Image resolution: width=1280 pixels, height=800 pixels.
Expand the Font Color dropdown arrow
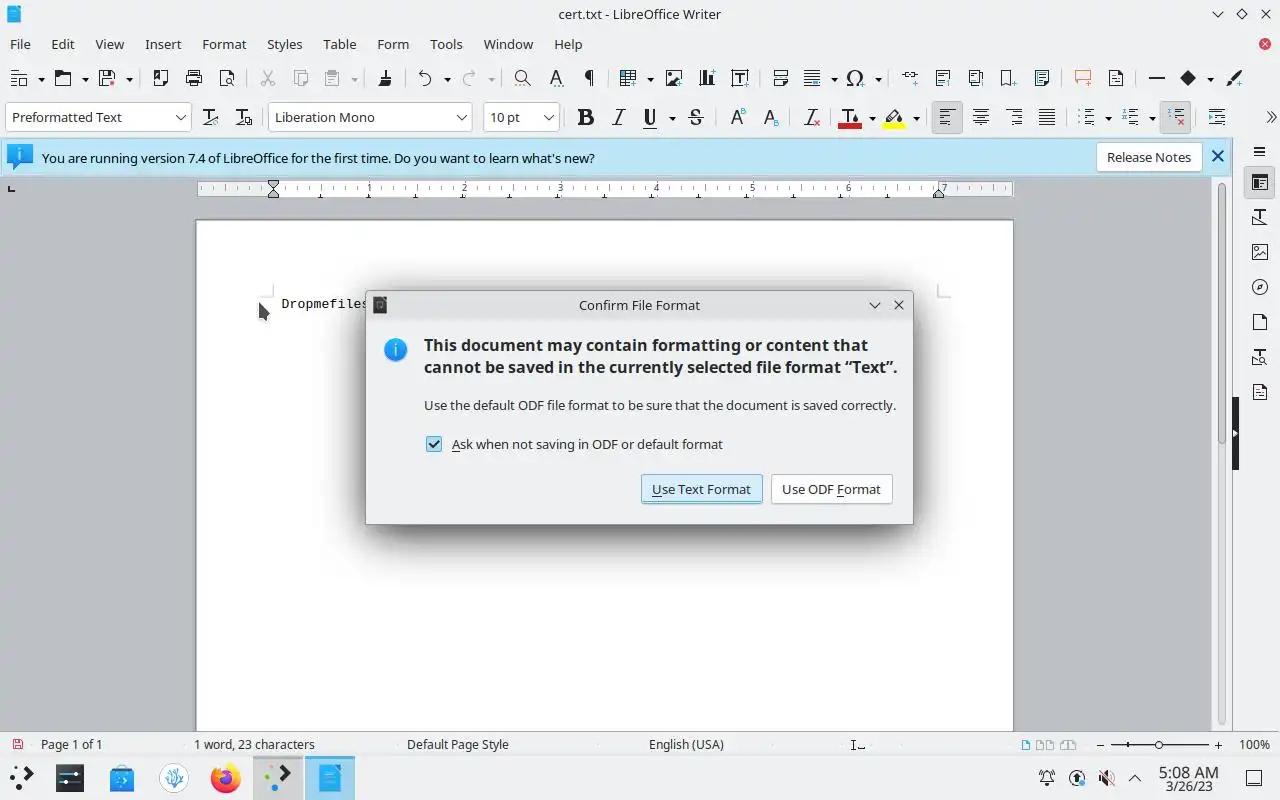point(872,117)
